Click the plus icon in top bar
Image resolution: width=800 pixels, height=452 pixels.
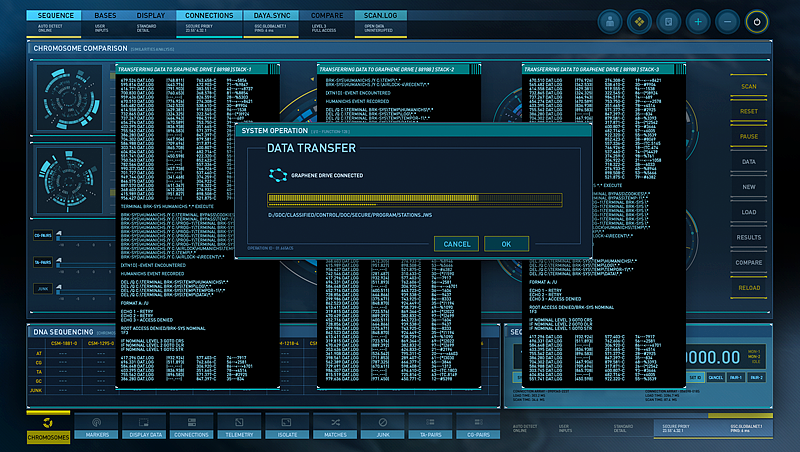click(699, 21)
